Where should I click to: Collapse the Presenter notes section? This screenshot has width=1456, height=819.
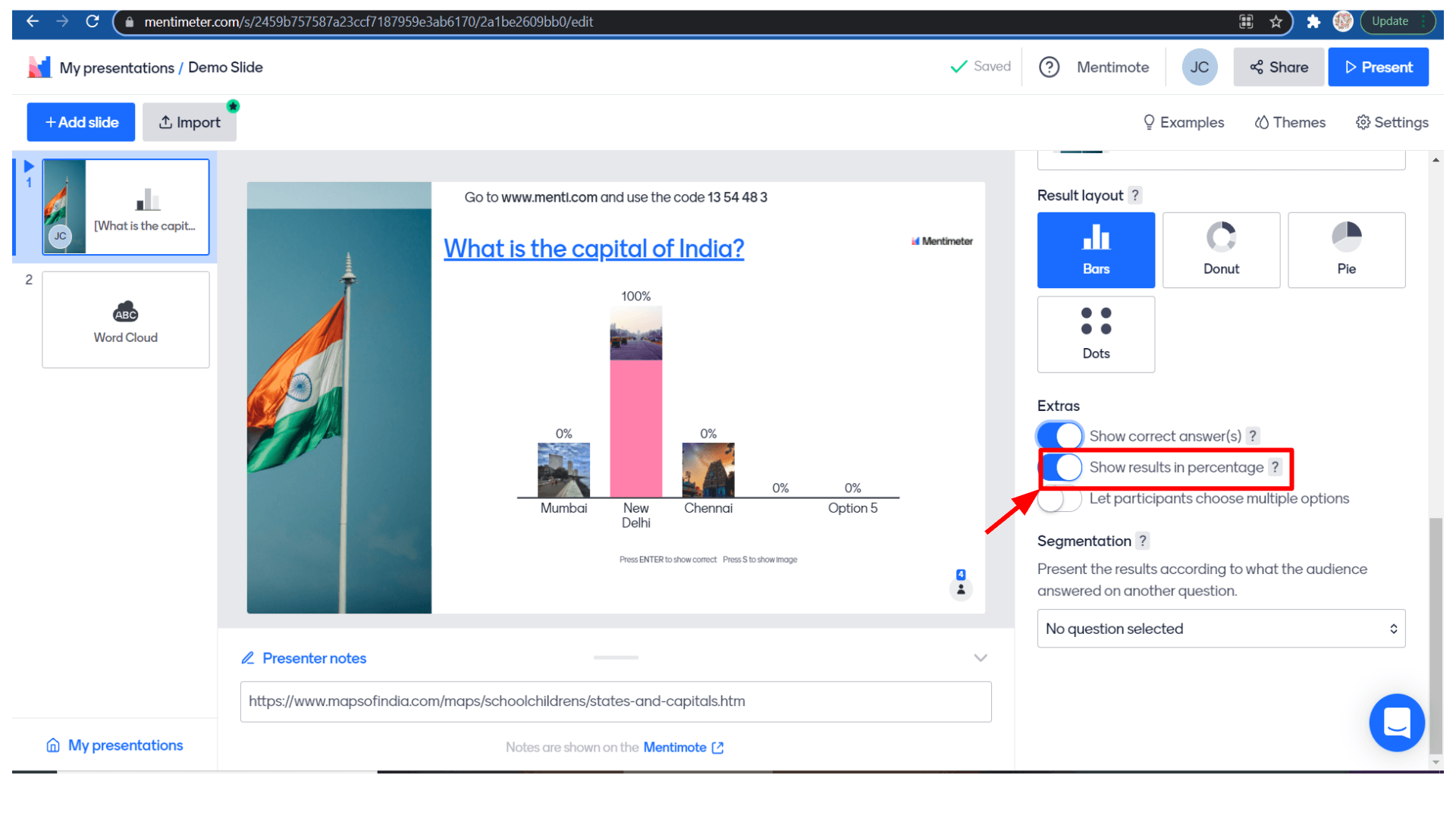[980, 657]
